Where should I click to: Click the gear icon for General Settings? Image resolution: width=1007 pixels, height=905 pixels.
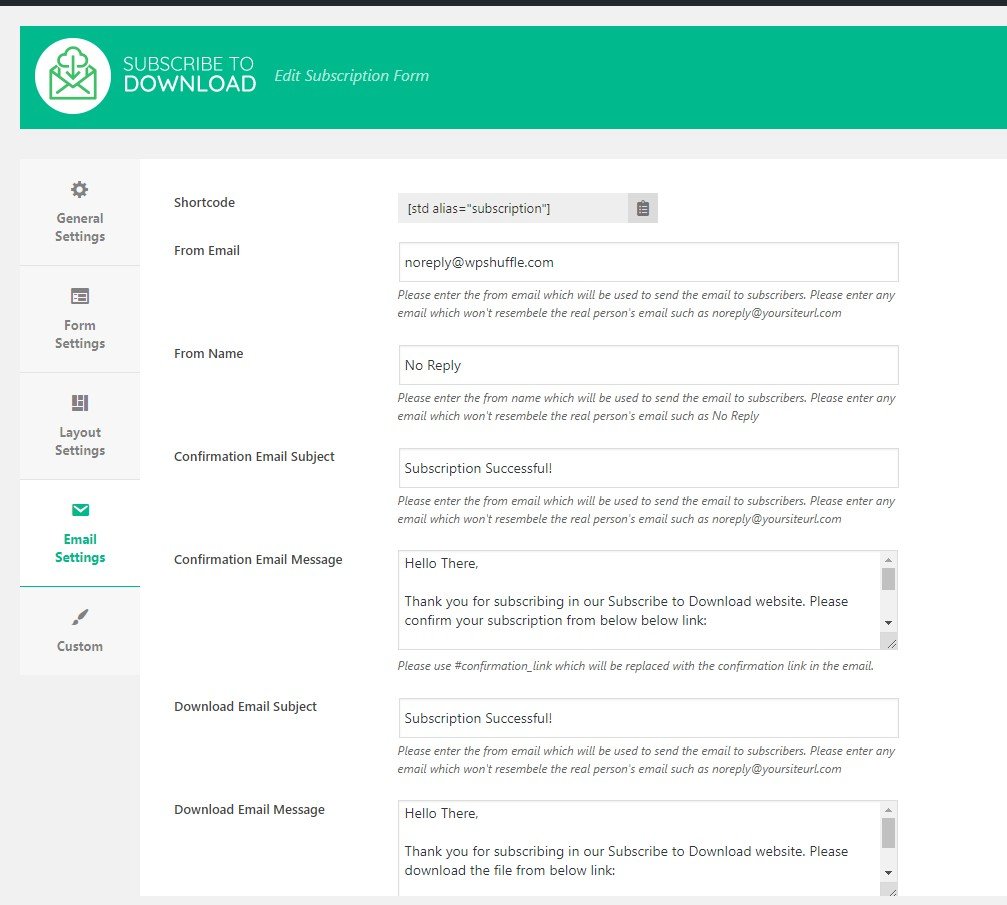[80, 189]
